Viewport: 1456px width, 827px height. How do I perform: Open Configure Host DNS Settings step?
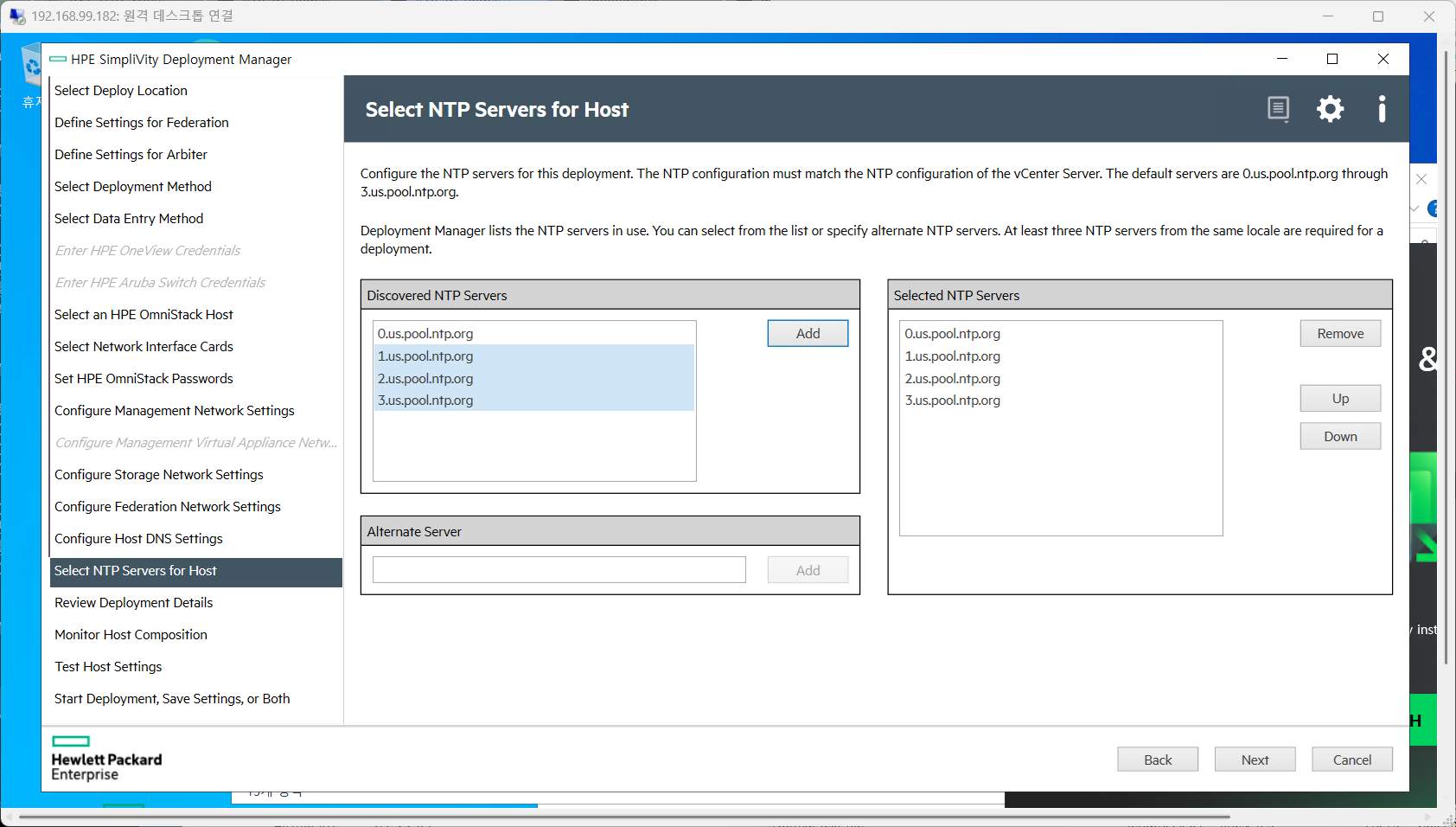pos(196,538)
